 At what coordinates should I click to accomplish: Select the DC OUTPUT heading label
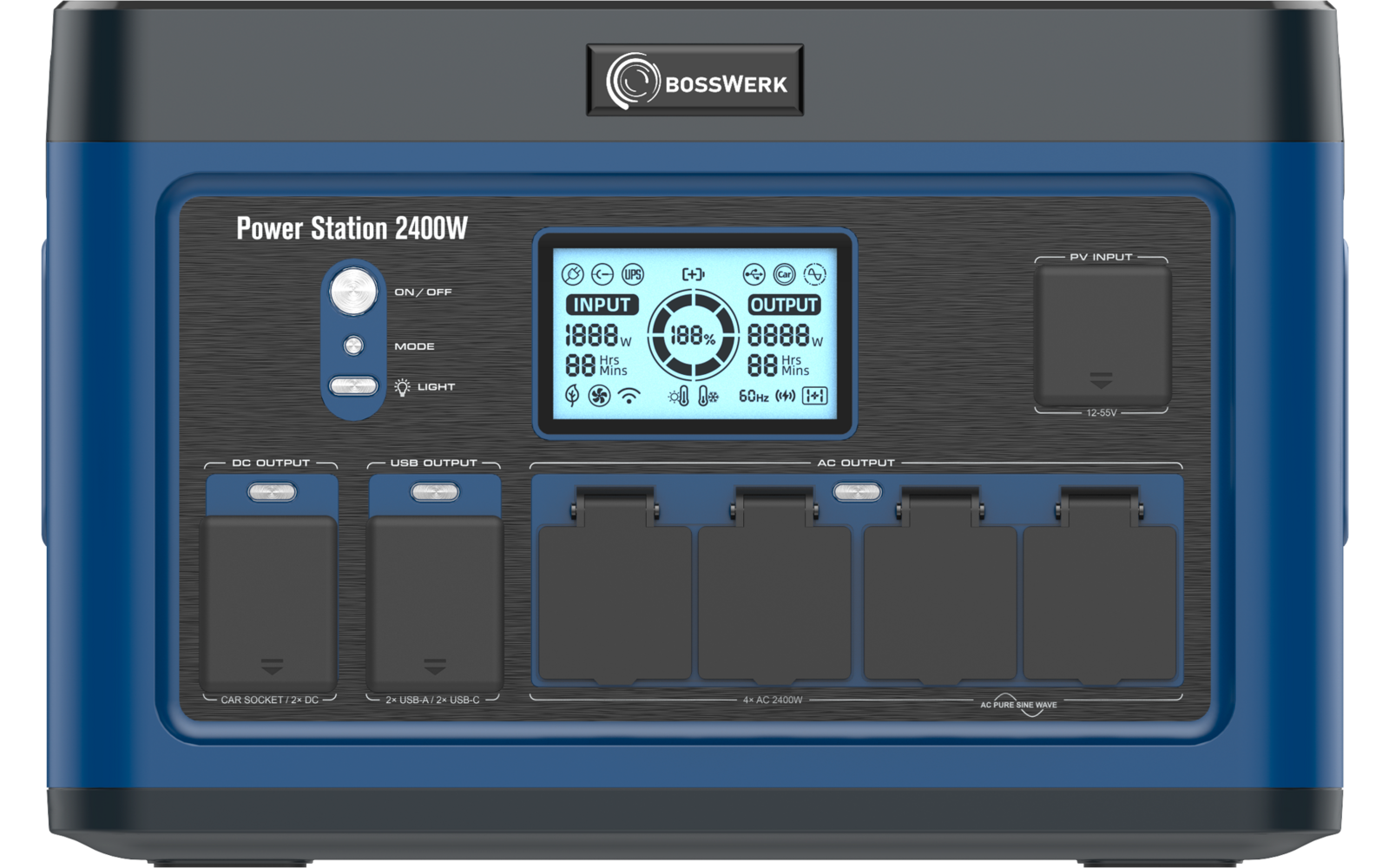tap(271, 463)
